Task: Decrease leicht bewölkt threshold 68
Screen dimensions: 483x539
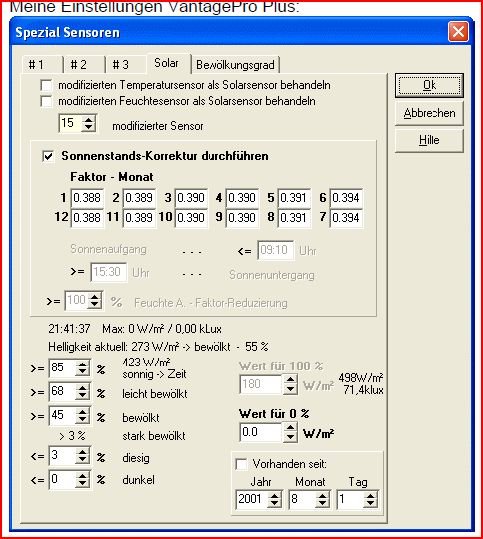Action: click(83, 396)
